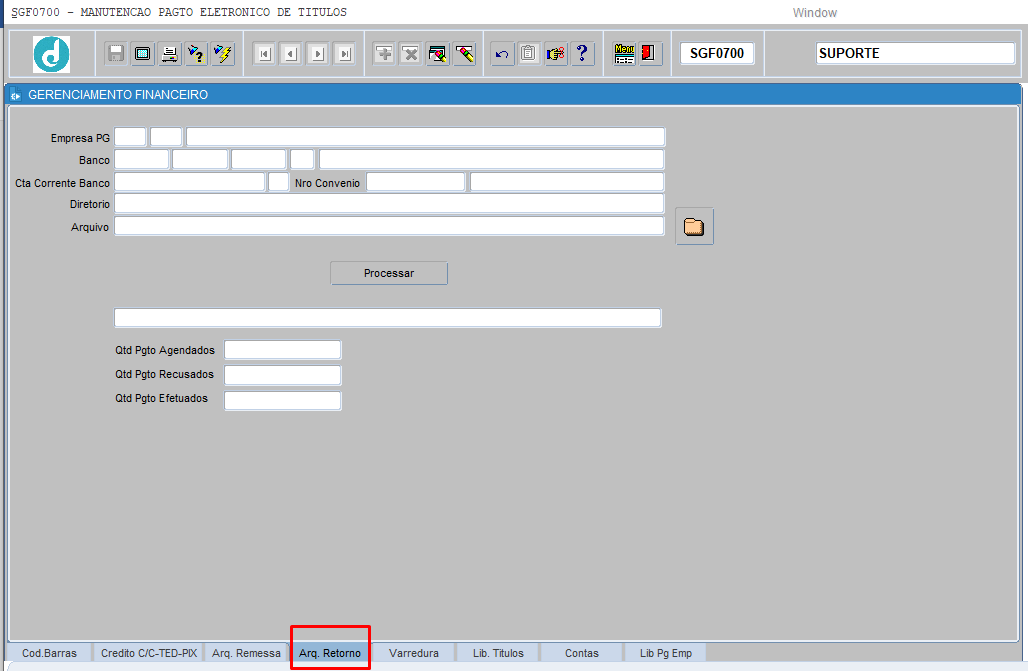Switch to the Cod.Barras tab

[x=49, y=653]
